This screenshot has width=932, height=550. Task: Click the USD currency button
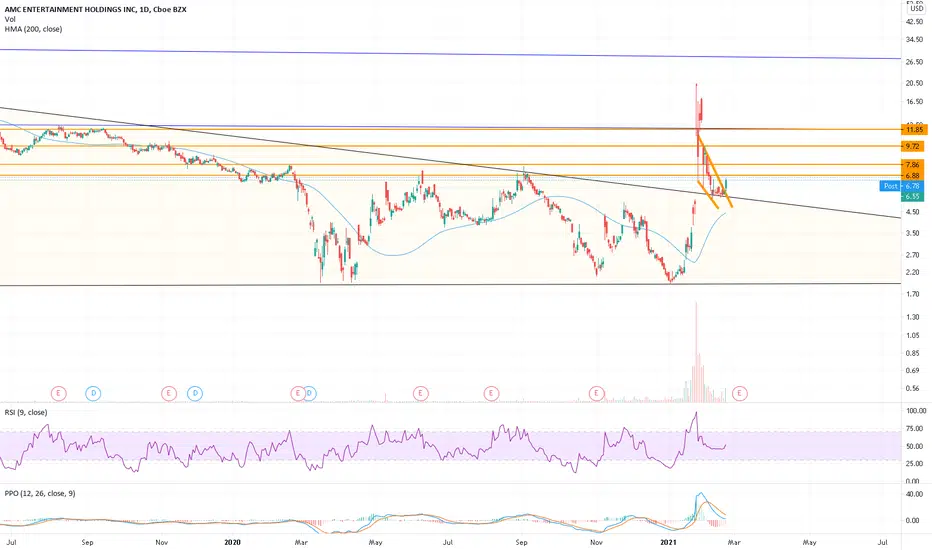point(917,9)
